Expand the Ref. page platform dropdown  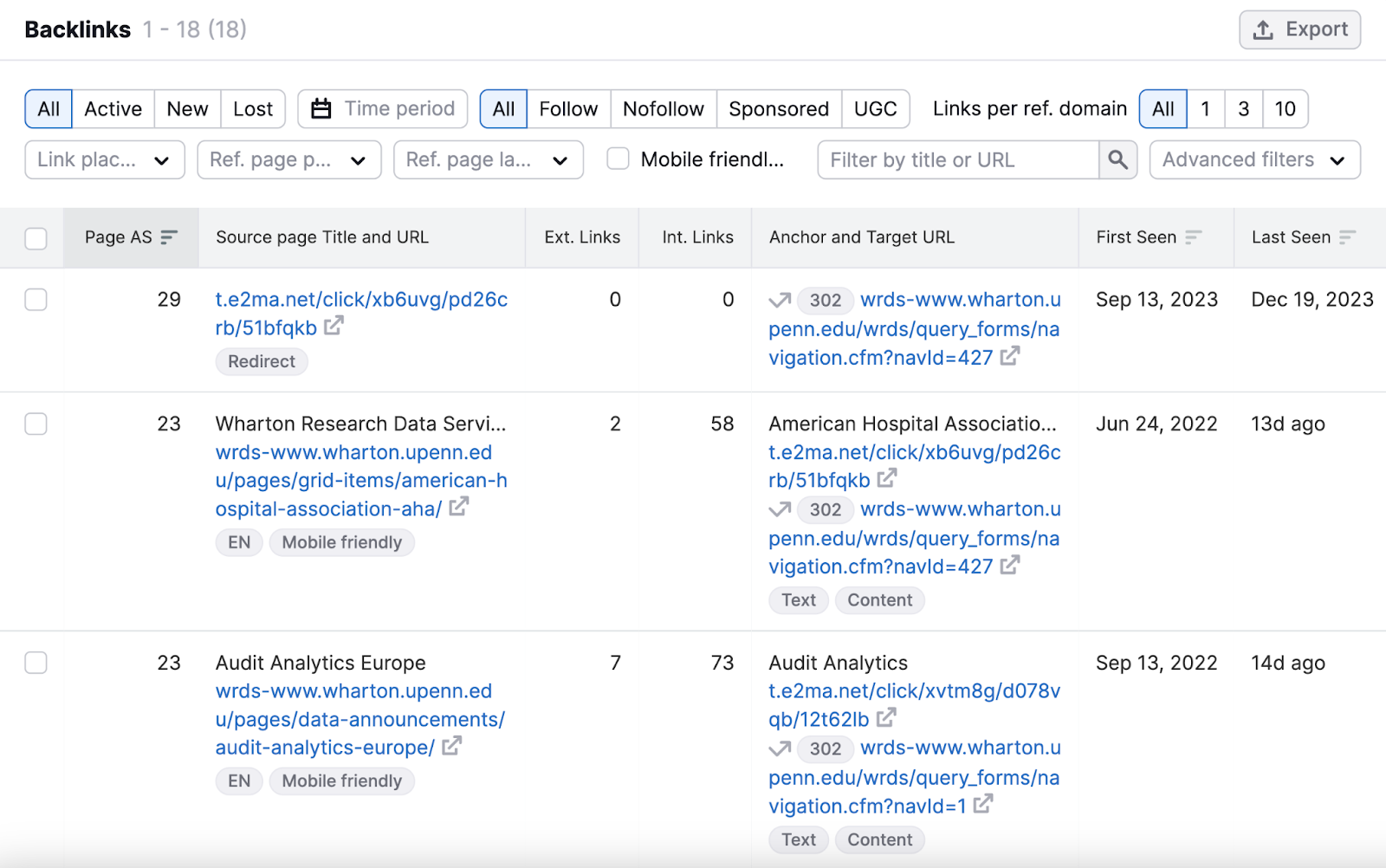pyautogui.click(x=289, y=159)
